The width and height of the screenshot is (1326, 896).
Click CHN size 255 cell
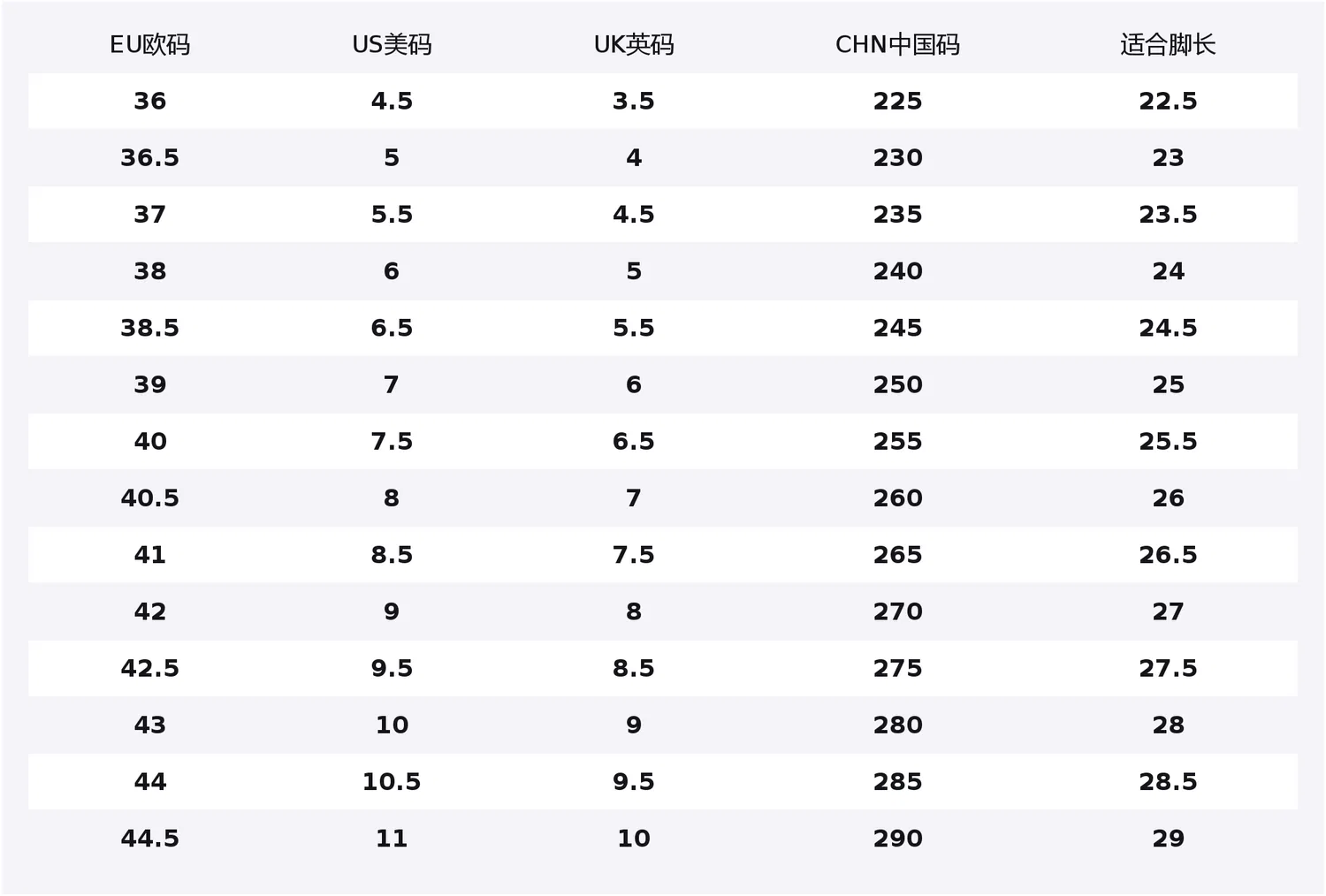coord(897,441)
